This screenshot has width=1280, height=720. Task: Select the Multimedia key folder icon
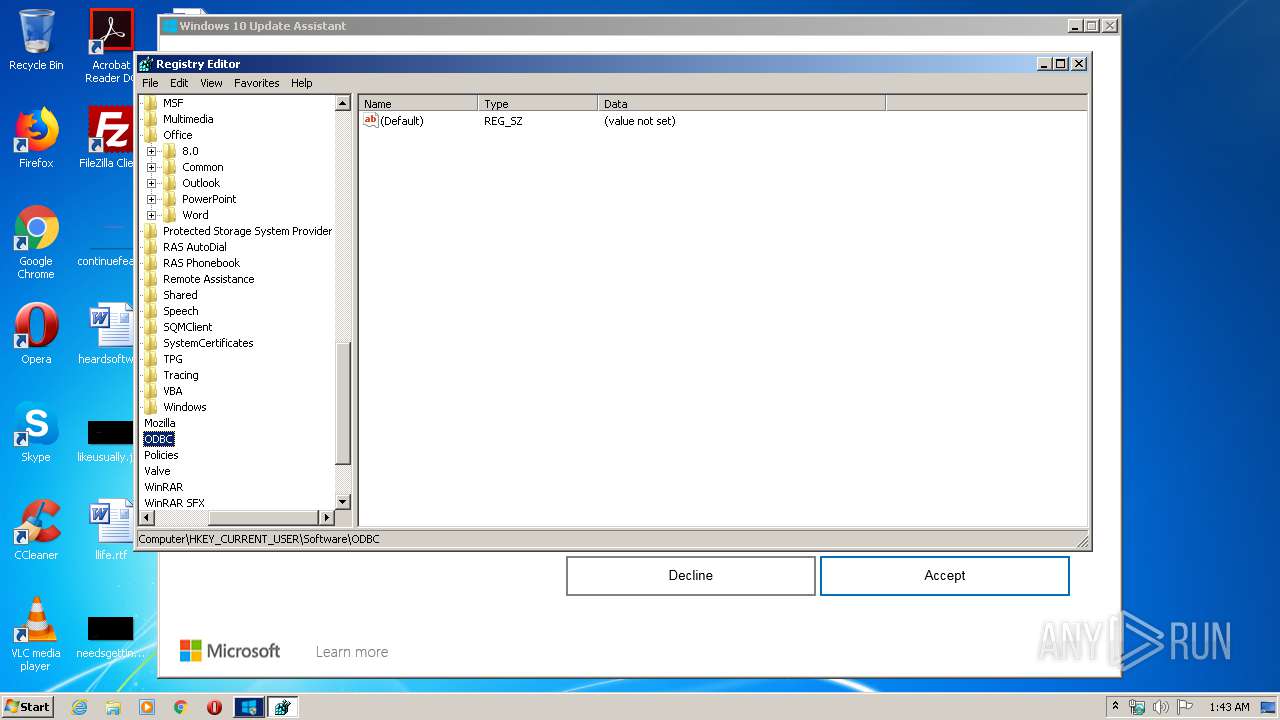151,119
